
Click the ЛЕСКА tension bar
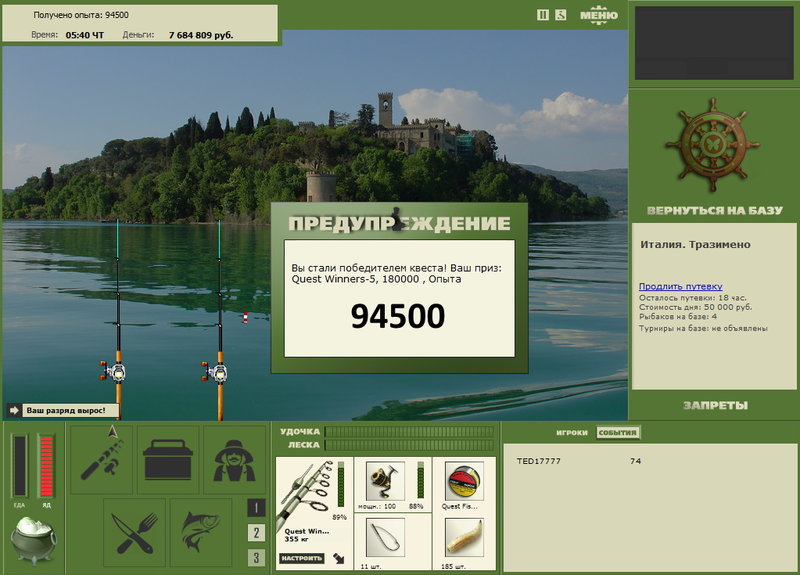(x=409, y=445)
